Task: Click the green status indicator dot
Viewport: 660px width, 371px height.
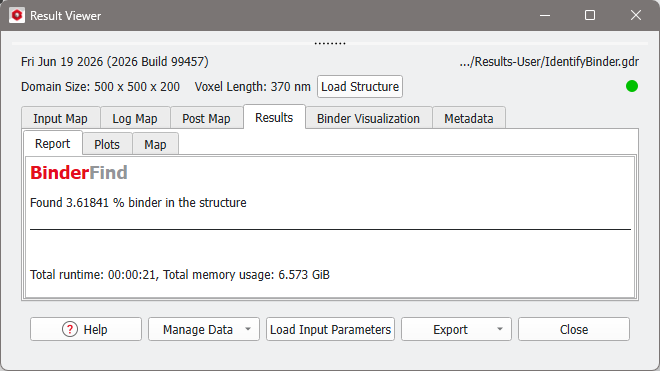Action: point(632,86)
